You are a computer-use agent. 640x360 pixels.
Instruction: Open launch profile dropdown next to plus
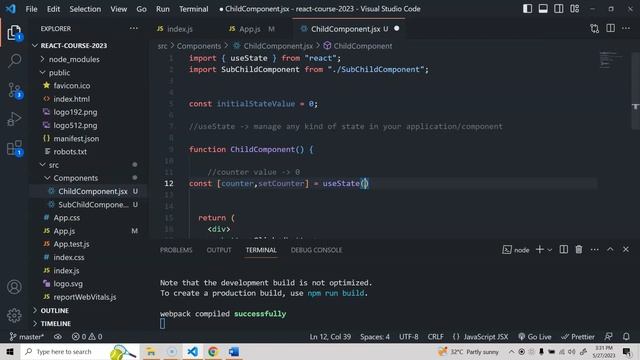click(550, 250)
